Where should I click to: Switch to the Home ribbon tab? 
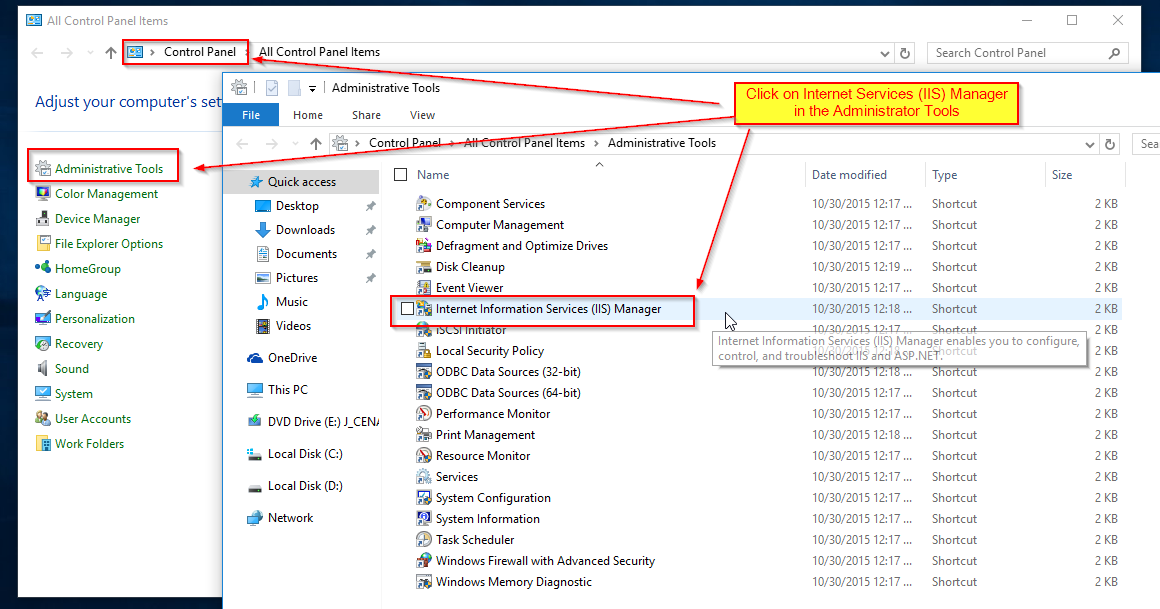tap(308, 115)
